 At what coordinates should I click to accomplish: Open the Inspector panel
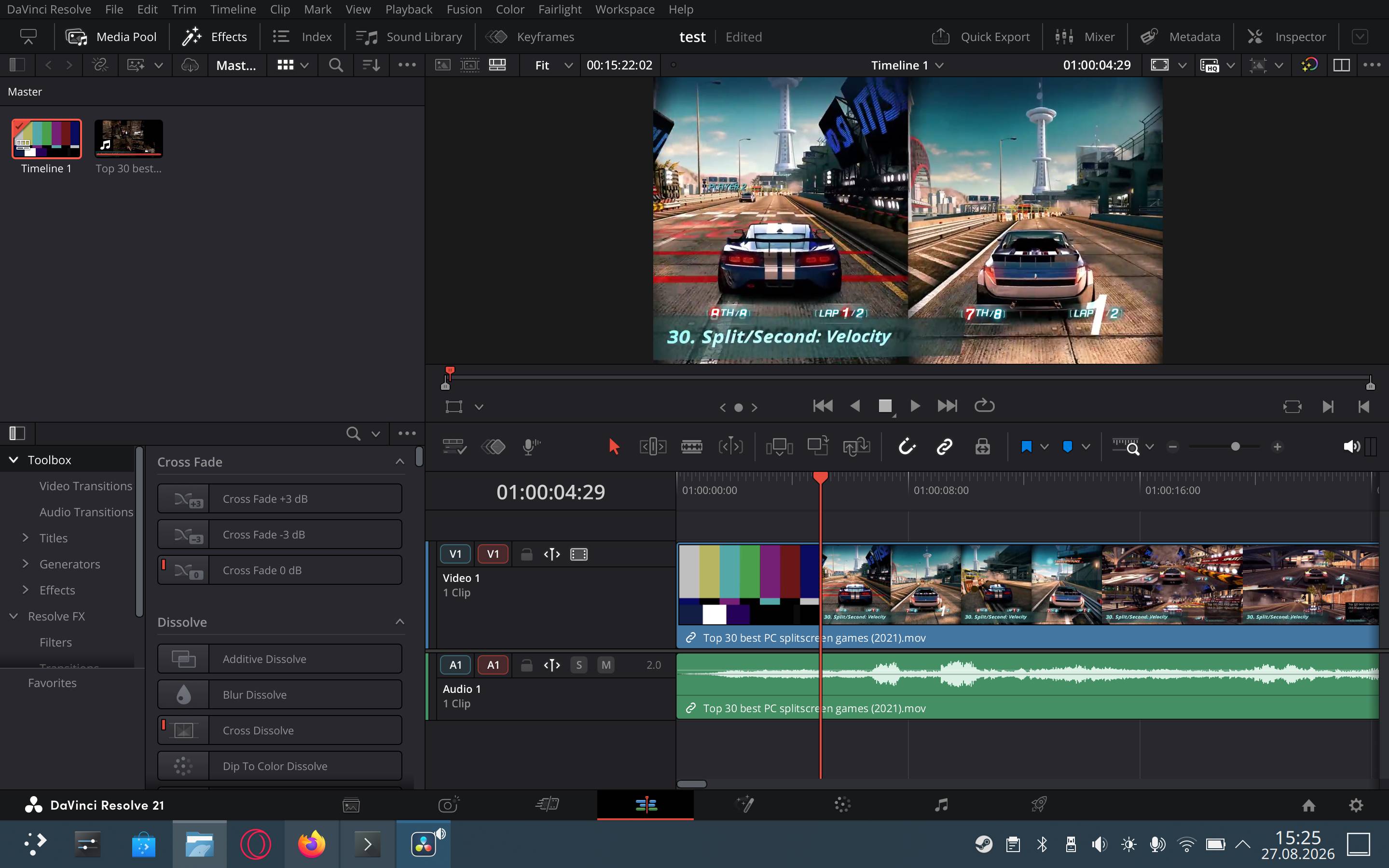[1286, 37]
